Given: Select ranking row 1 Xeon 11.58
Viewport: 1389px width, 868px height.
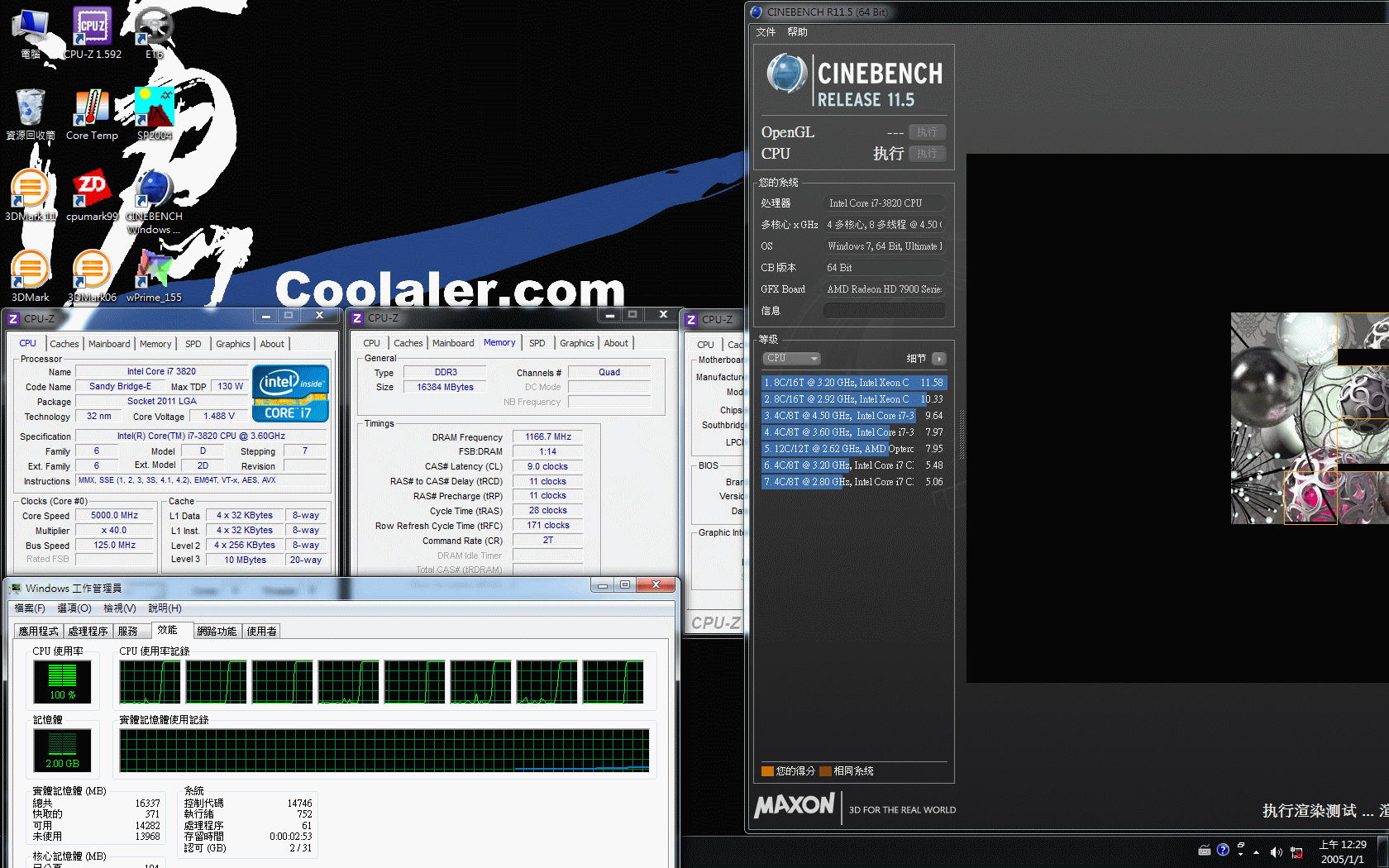Looking at the screenshot, I should tap(853, 382).
